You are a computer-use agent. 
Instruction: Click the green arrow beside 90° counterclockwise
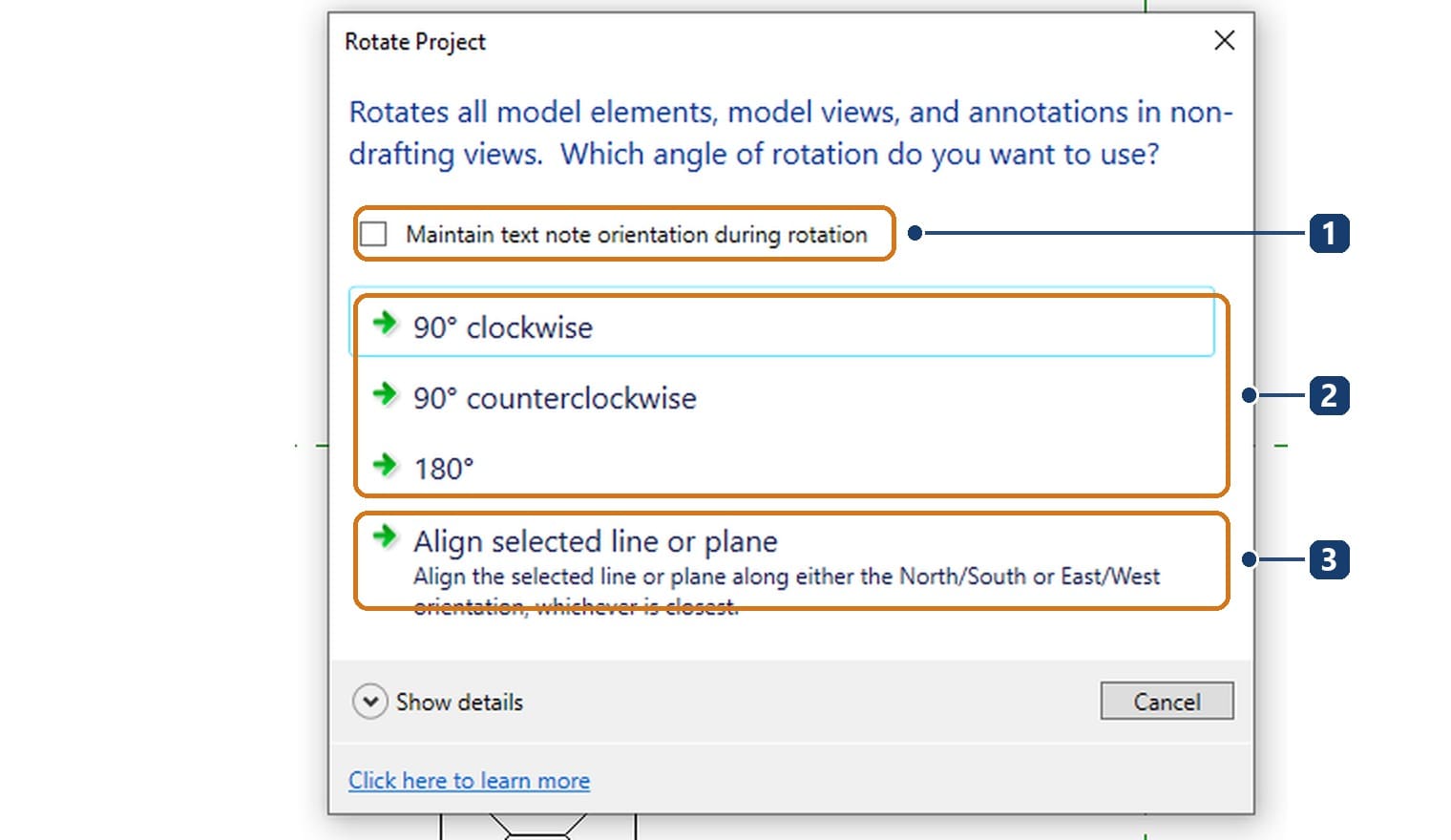pos(385,393)
